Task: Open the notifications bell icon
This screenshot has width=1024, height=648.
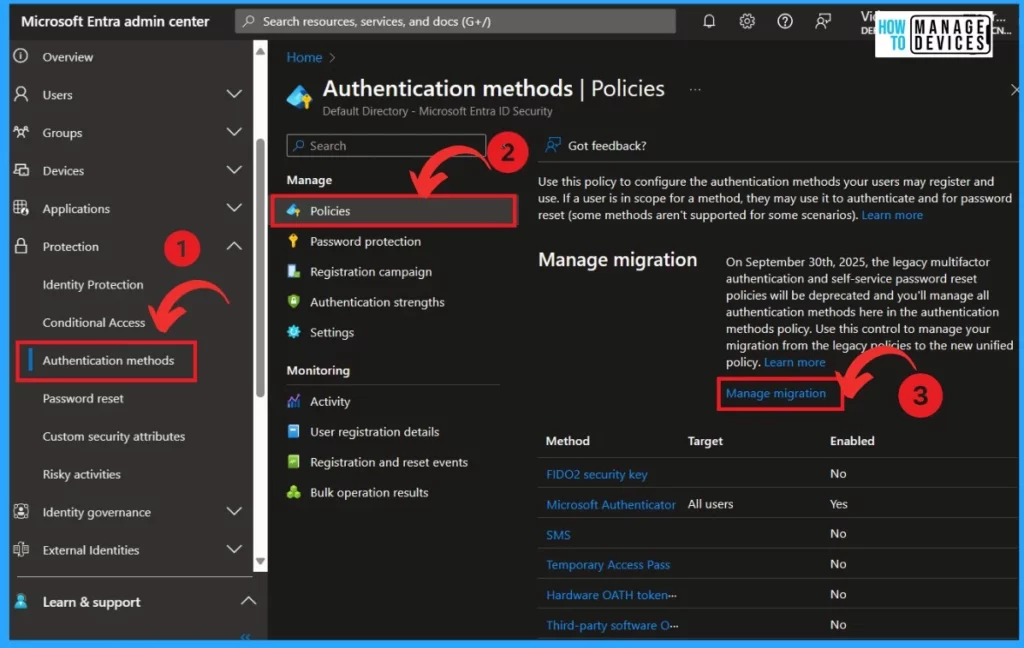Action: tap(709, 22)
